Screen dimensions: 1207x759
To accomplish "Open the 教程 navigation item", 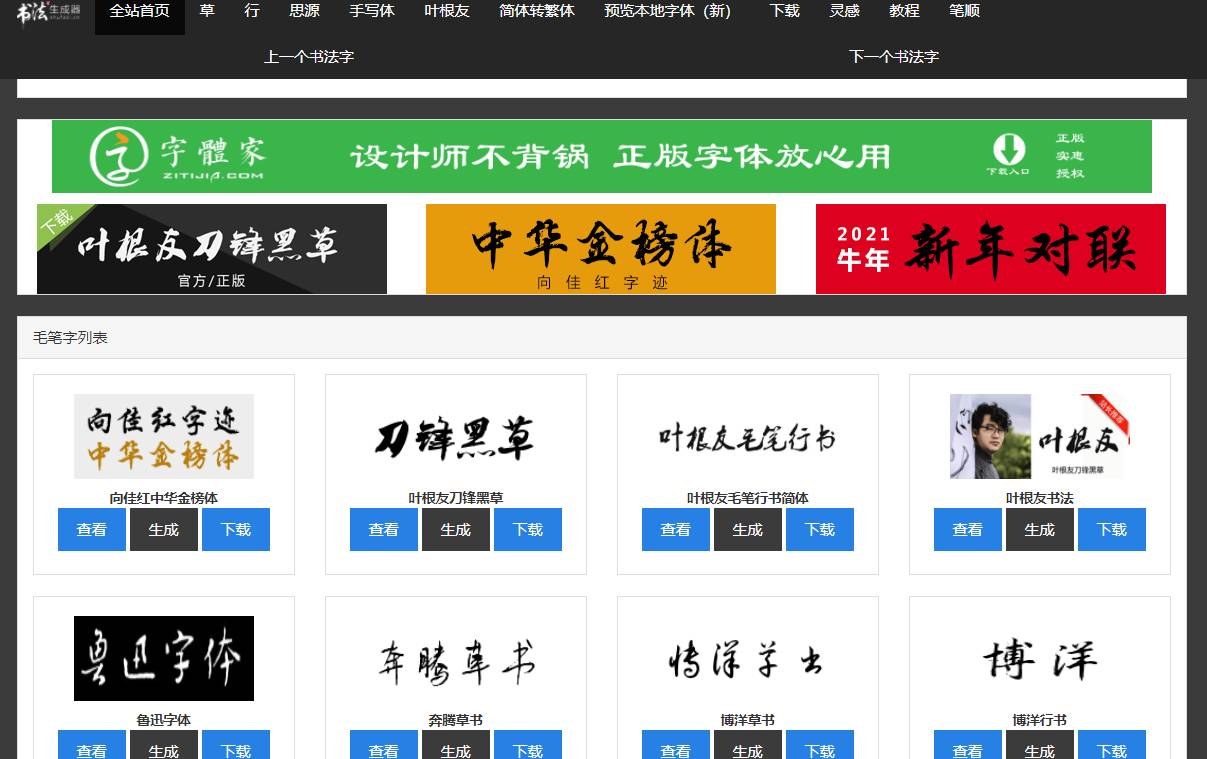I will click(x=905, y=12).
